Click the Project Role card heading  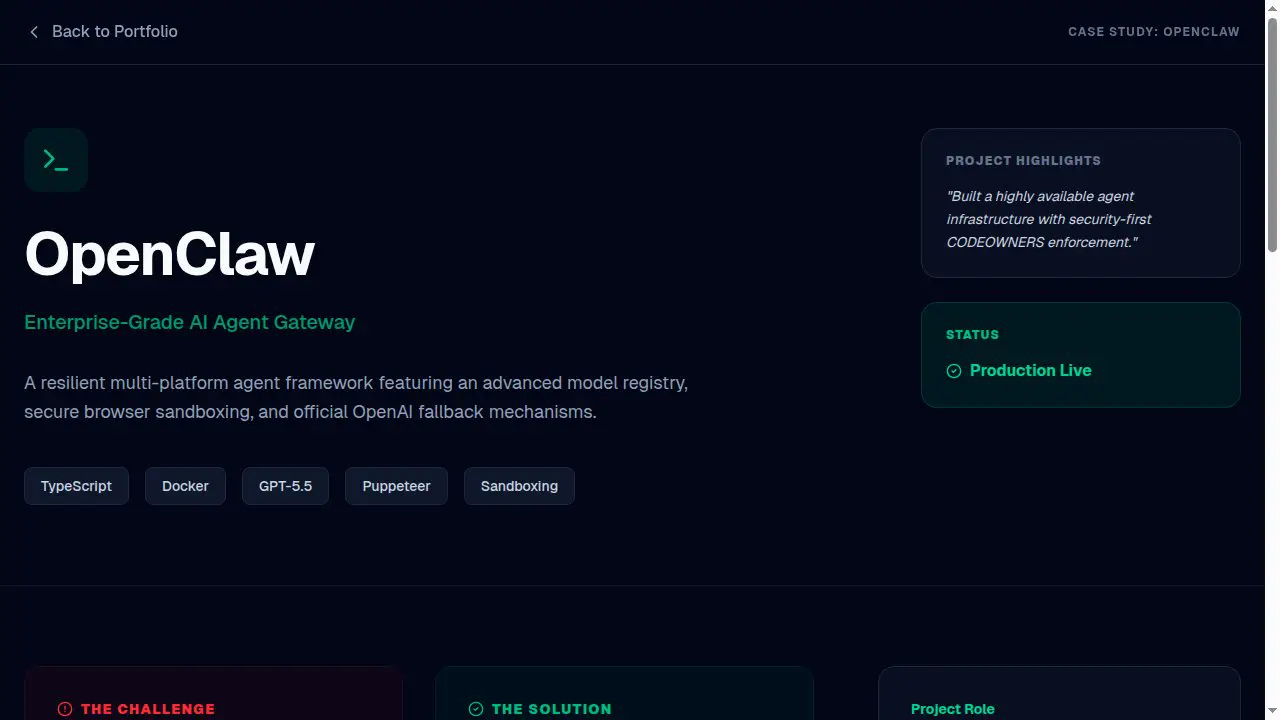click(x=953, y=709)
